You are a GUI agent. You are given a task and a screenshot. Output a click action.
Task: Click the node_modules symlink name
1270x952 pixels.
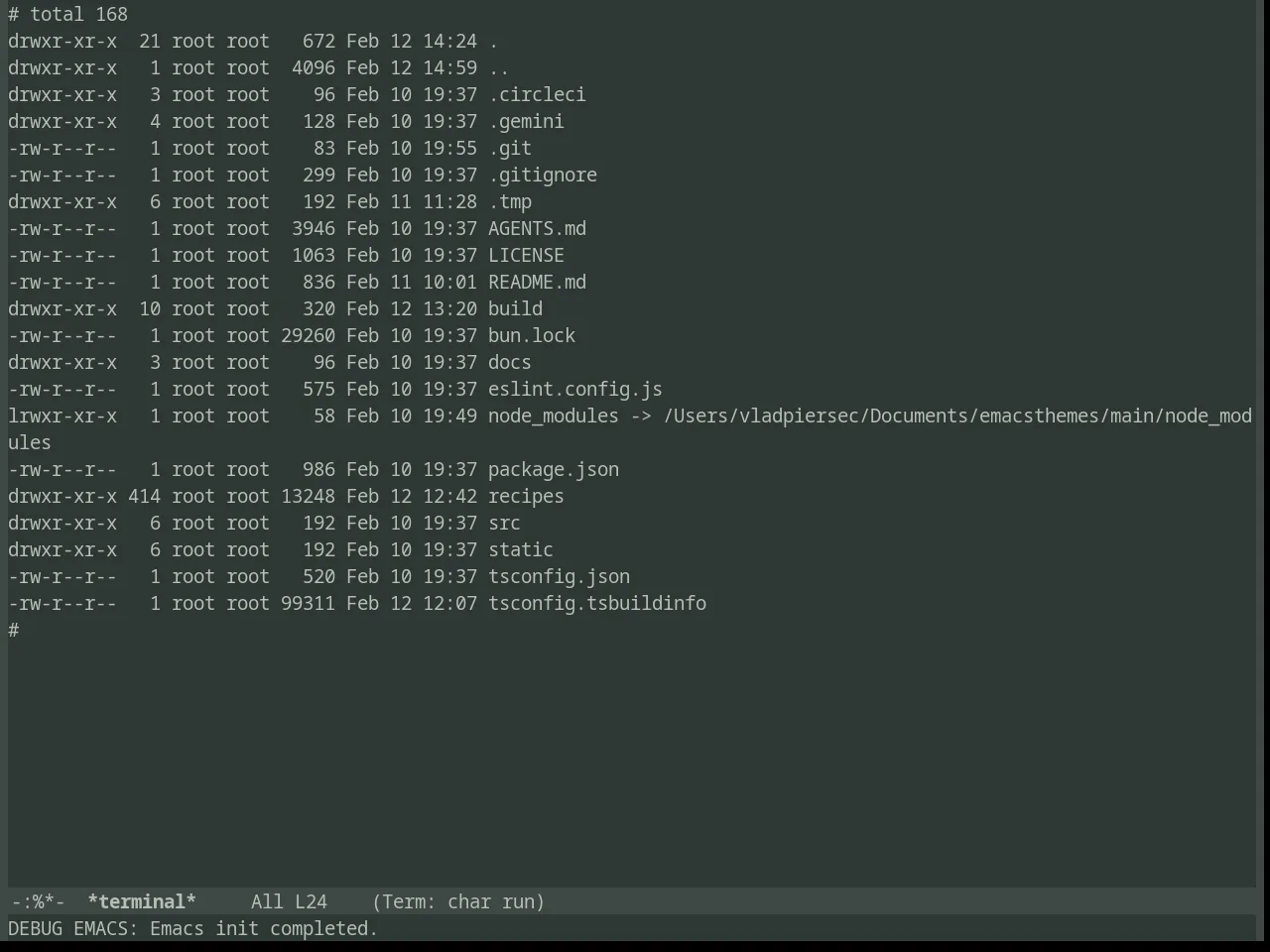[x=554, y=416]
